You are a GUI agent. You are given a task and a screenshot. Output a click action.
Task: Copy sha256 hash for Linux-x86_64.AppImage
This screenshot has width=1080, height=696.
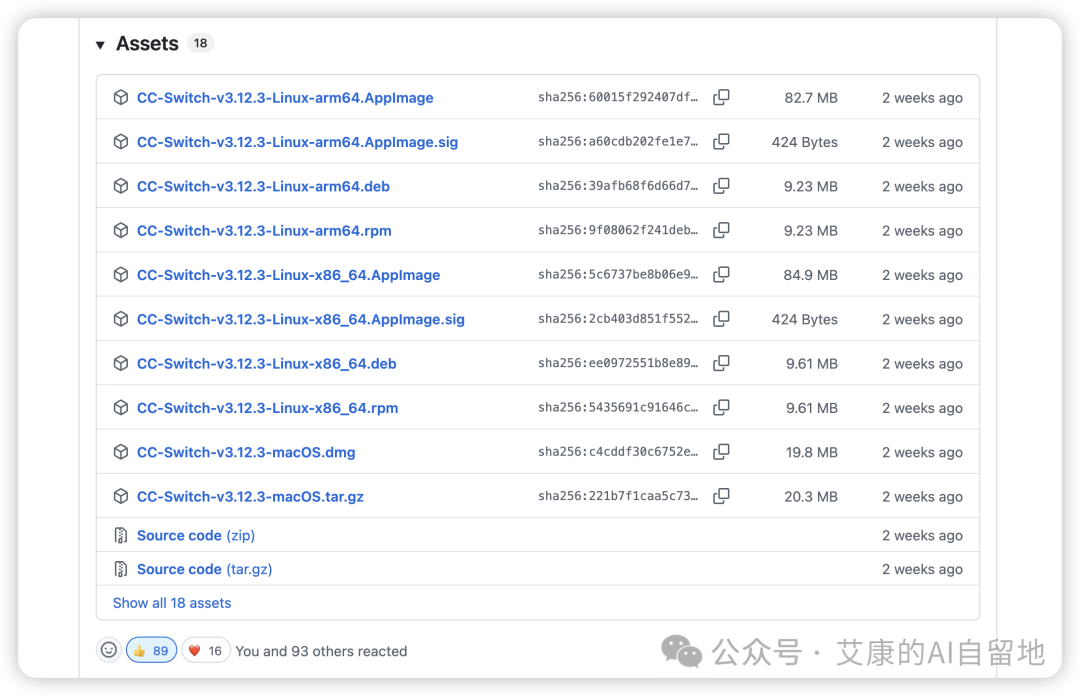pyautogui.click(x=721, y=274)
